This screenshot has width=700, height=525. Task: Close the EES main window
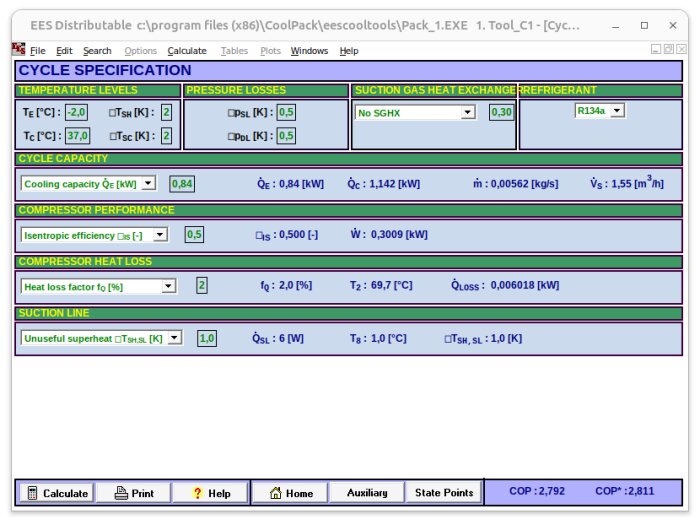673,26
